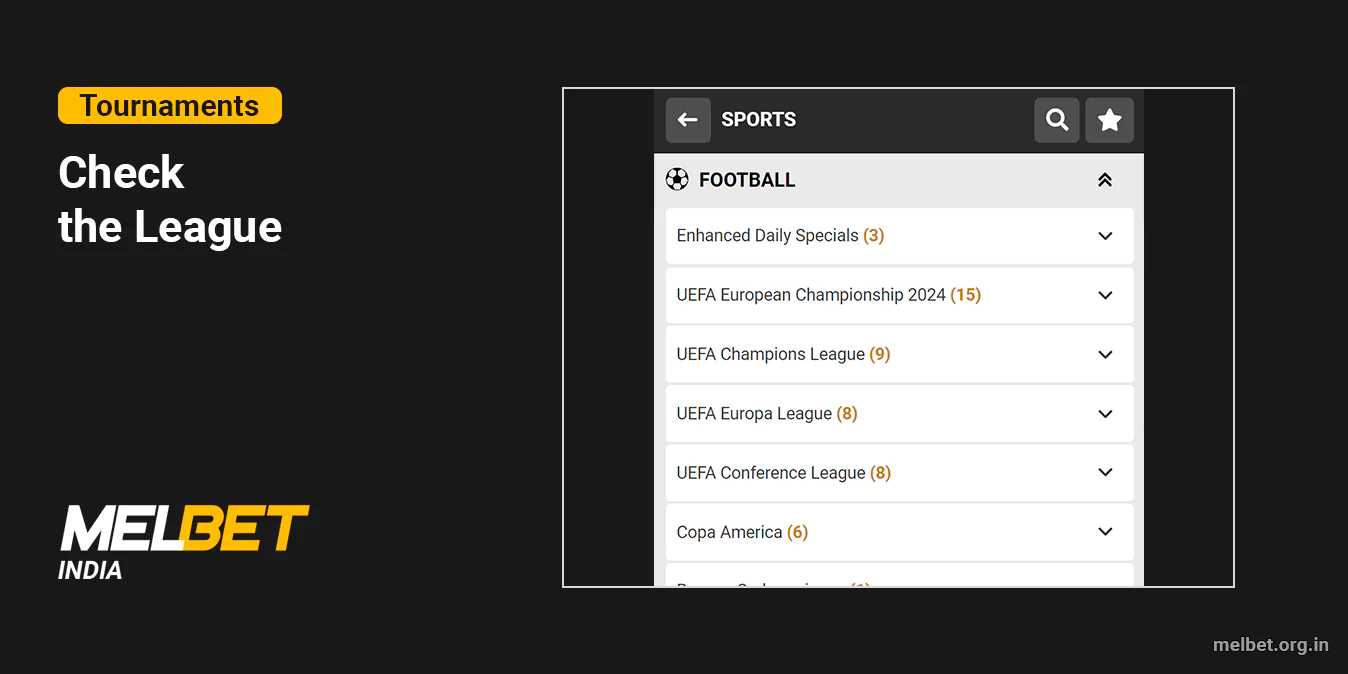
Task: Select the SPORTS header title
Action: [x=757, y=119]
